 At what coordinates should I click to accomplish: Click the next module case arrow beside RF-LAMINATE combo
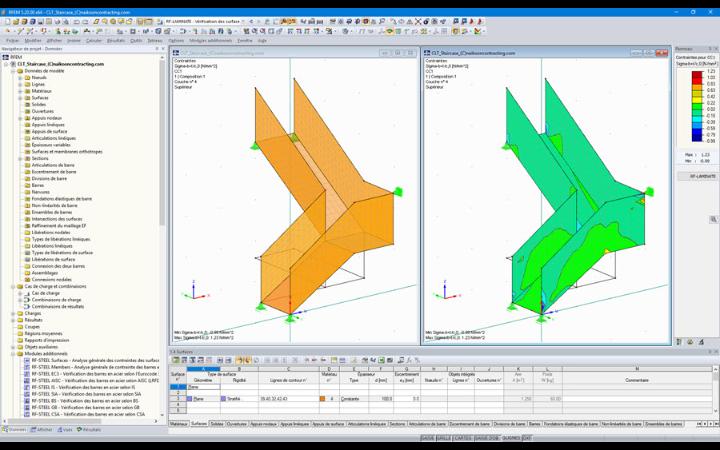click(258, 22)
